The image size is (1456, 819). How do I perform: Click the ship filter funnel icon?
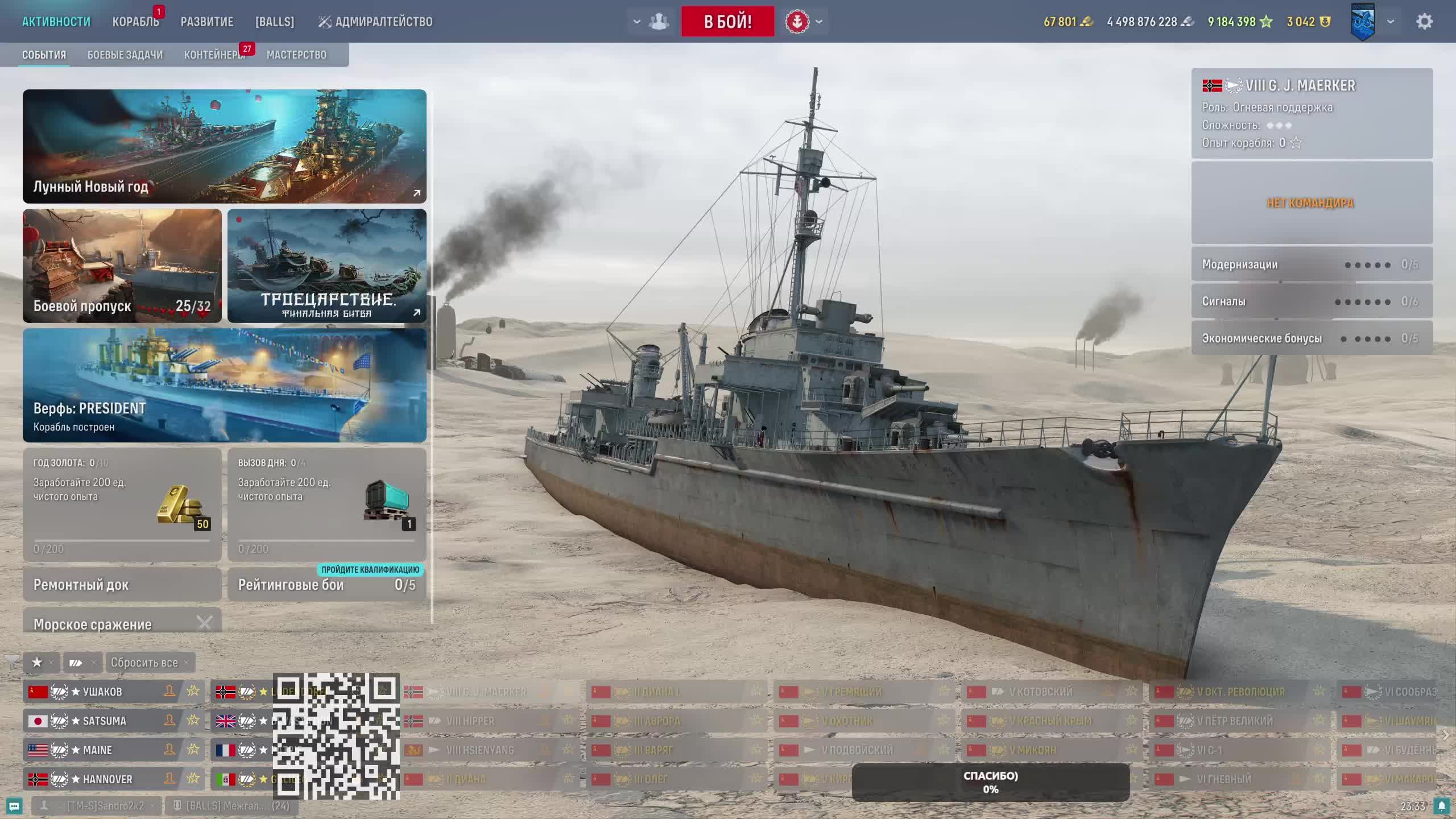pos(12,662)
